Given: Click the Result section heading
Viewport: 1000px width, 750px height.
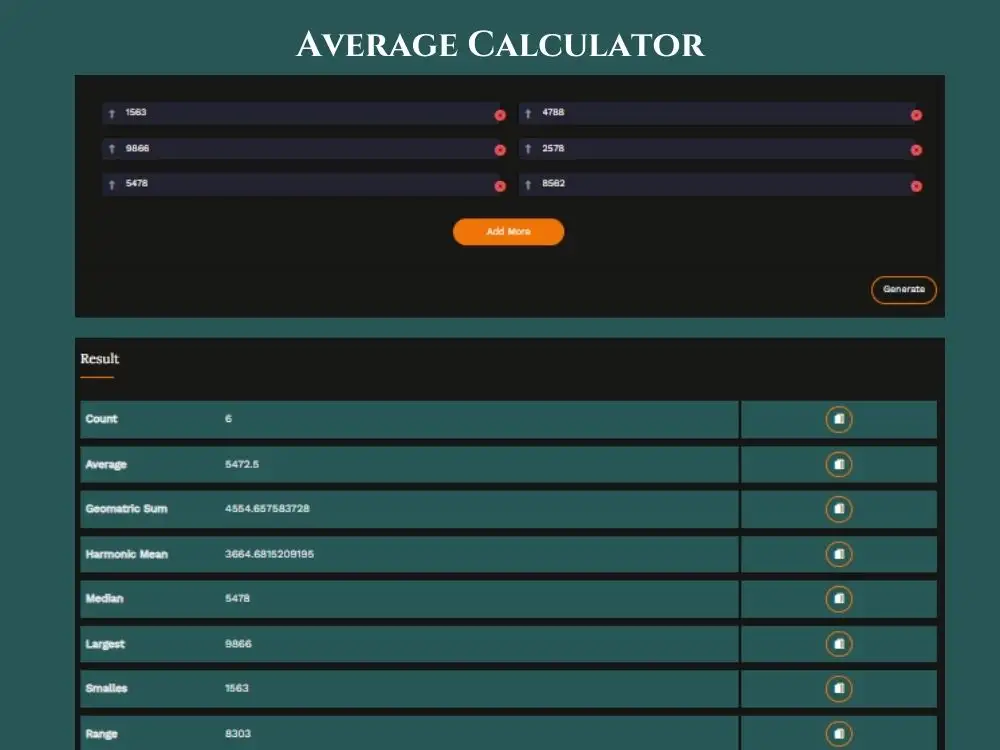Looking at the screenshot, I should (x=97, y=358).
